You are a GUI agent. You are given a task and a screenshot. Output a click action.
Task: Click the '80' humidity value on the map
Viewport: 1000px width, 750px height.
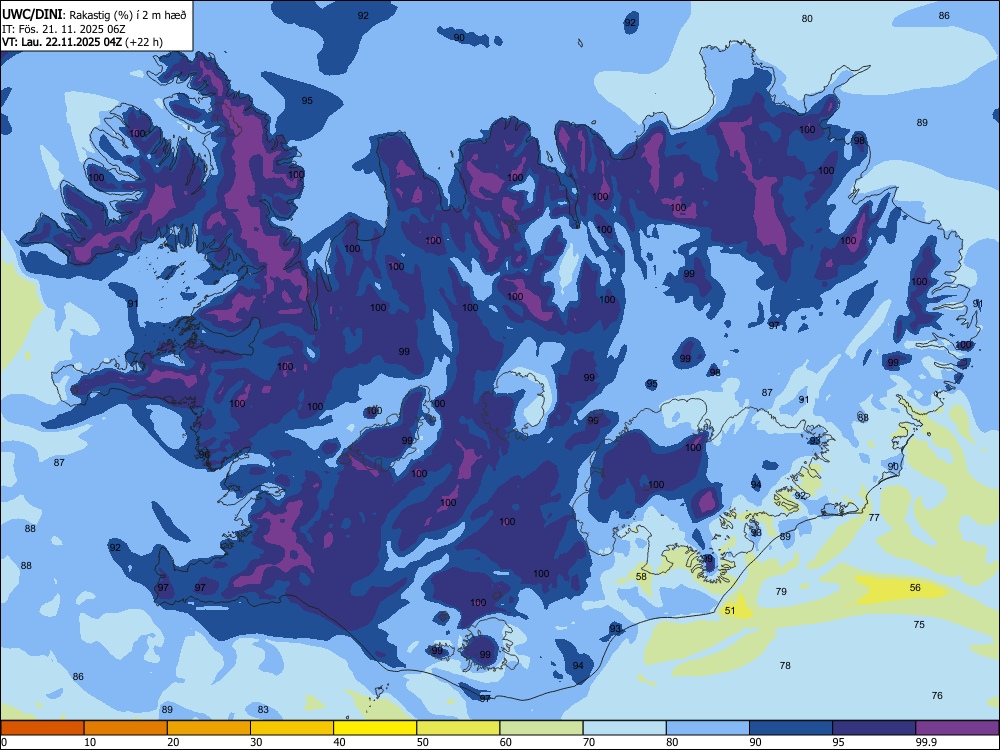[x=807, y=18]
